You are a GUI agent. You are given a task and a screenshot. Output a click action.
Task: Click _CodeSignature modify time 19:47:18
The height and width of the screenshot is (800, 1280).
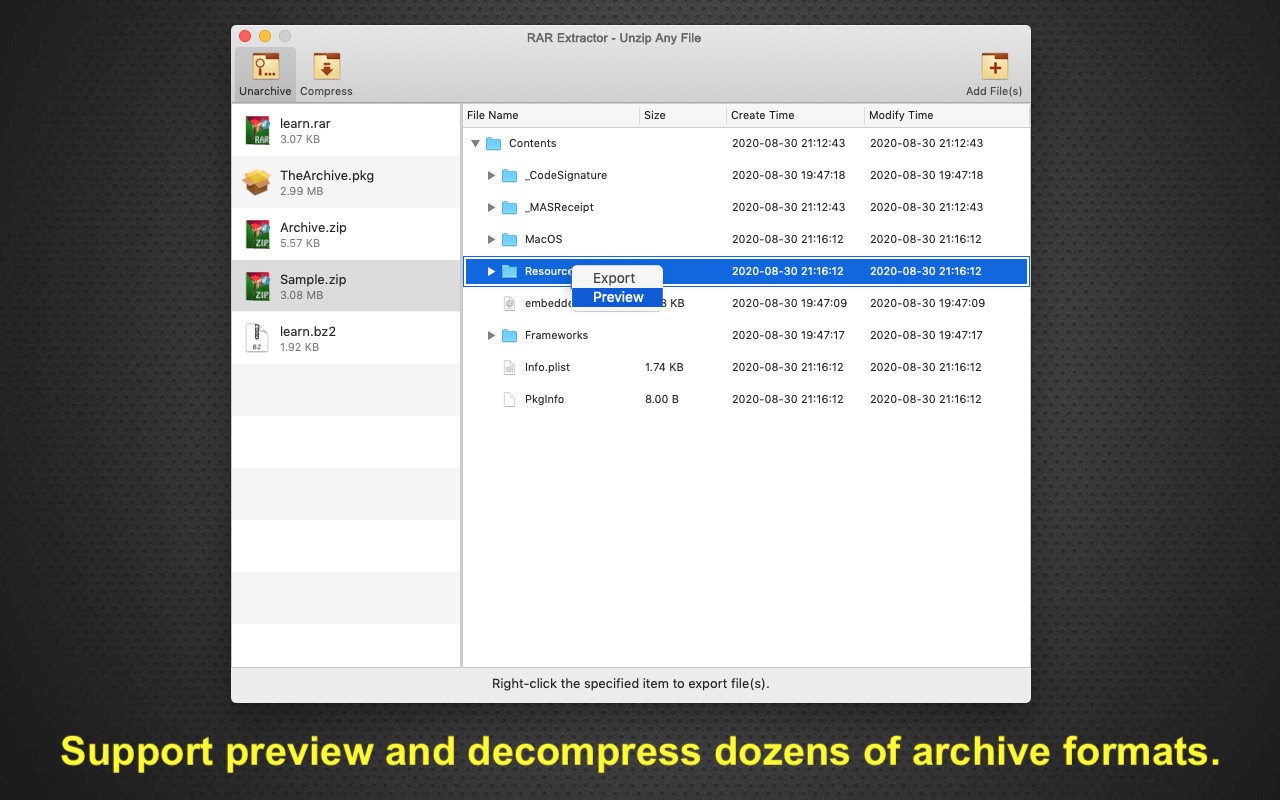point(926,175)
